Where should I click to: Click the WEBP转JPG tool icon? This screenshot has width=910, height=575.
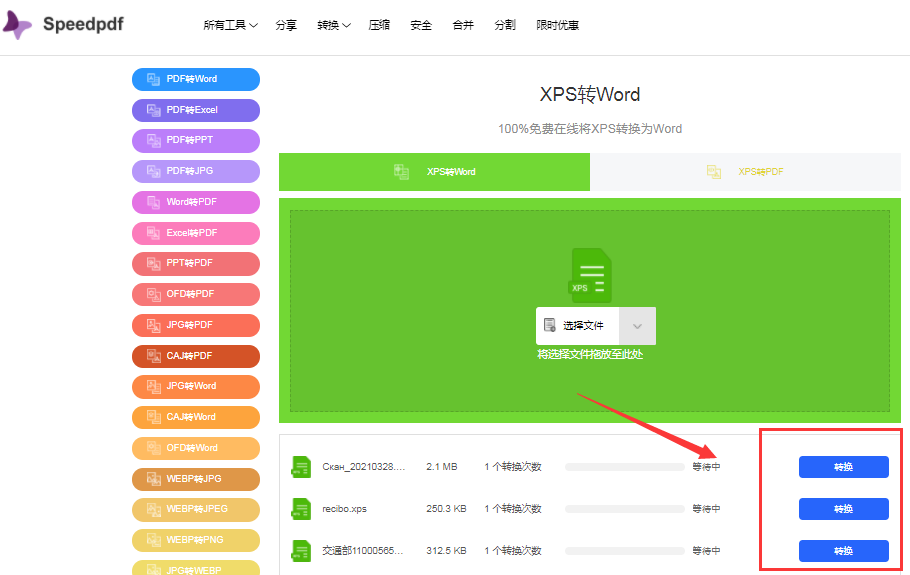(x=153, y=479)
